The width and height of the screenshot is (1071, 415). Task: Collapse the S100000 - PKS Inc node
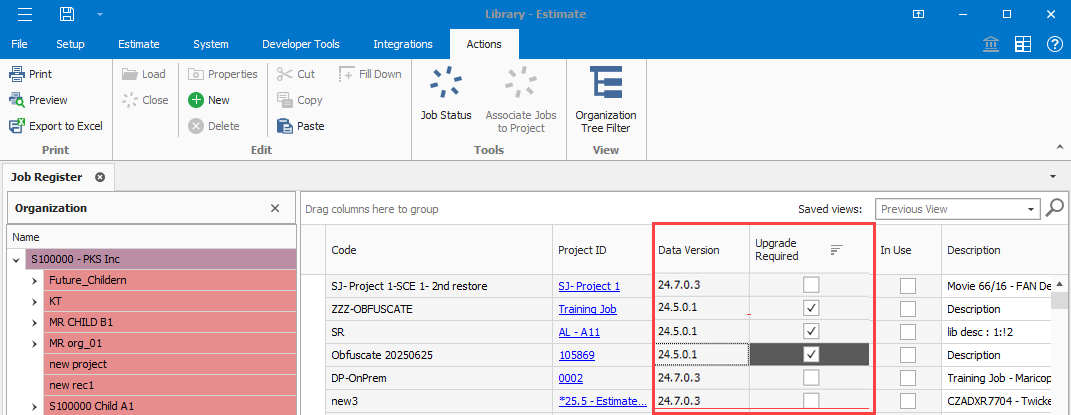(17, 260)
